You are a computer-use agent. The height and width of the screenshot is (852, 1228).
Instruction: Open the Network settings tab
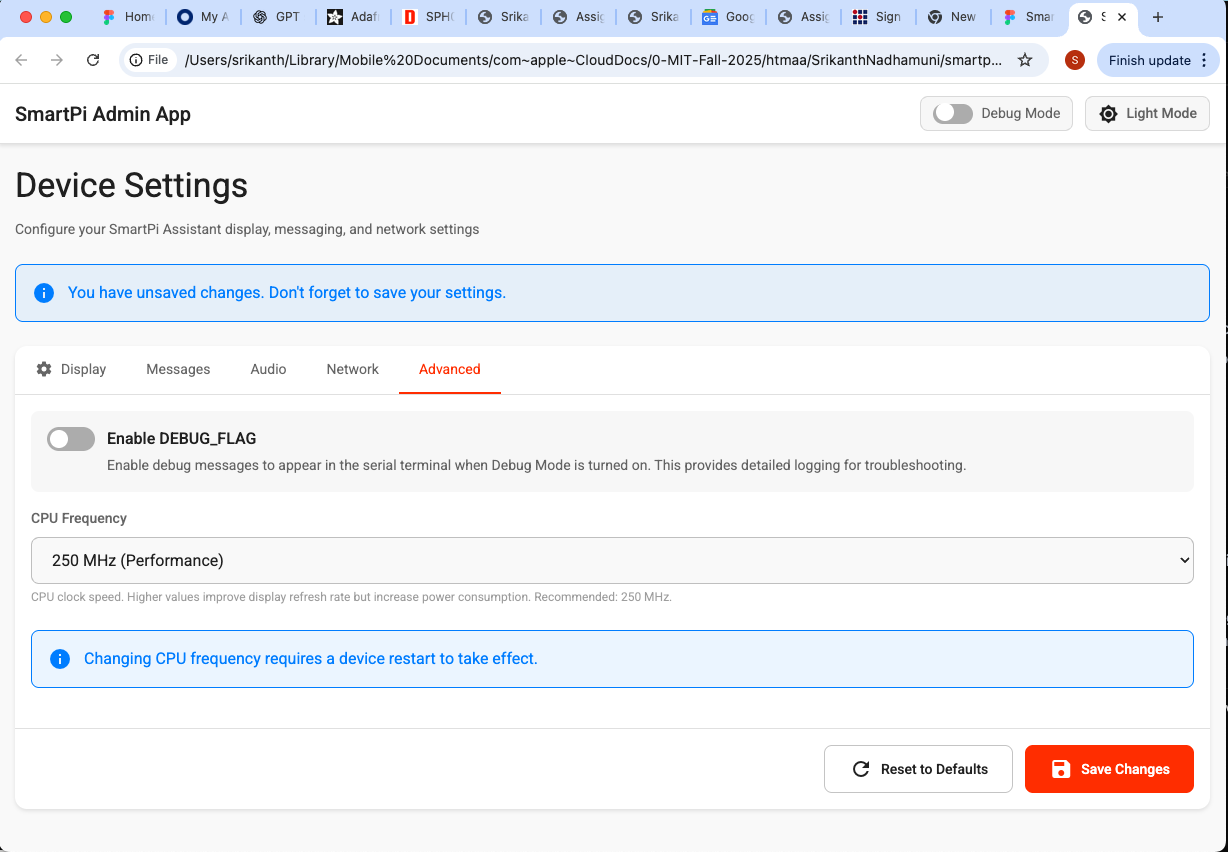pos(352,369)
